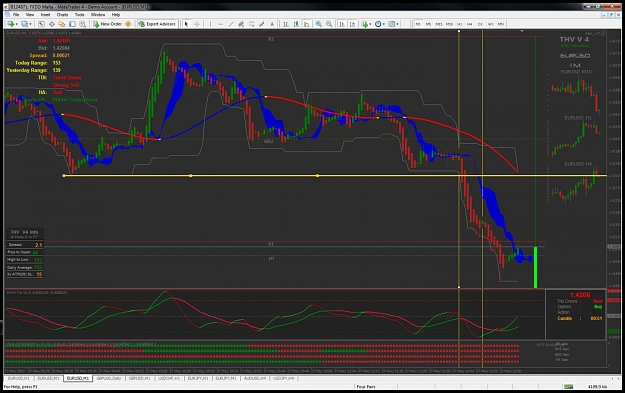
Task: Zoom in on the chart
Action: point(319,24)
